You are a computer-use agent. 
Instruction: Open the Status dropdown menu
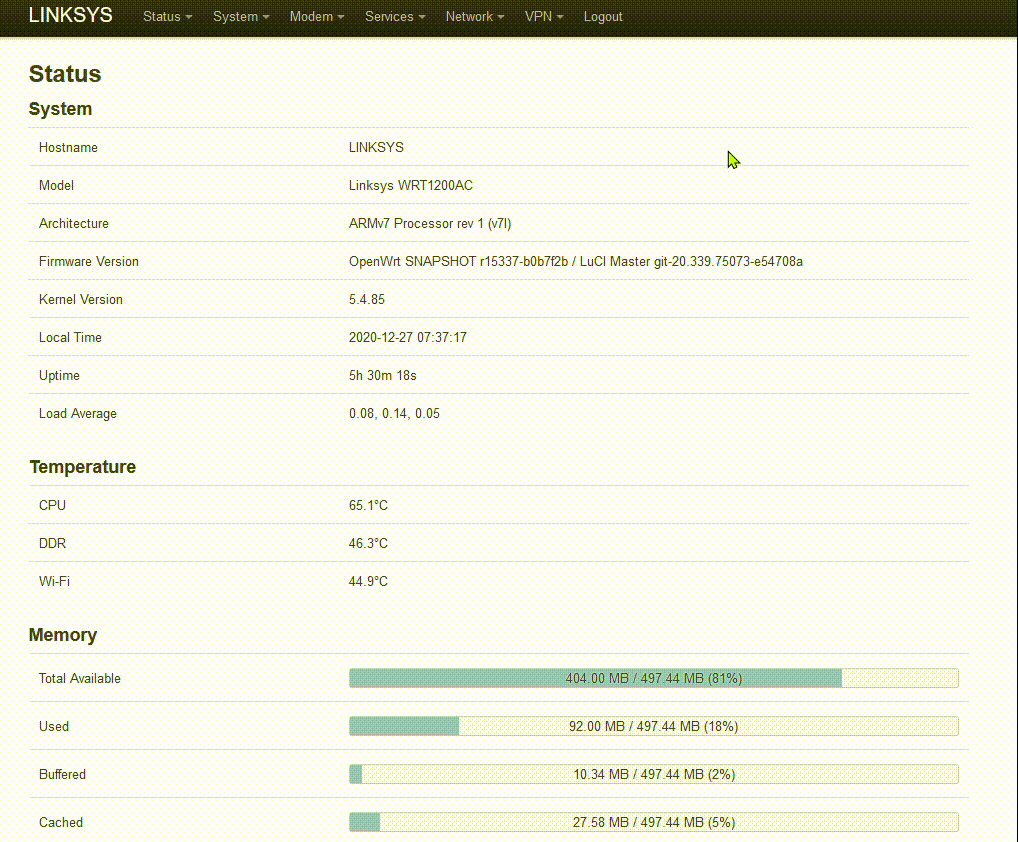168,17
